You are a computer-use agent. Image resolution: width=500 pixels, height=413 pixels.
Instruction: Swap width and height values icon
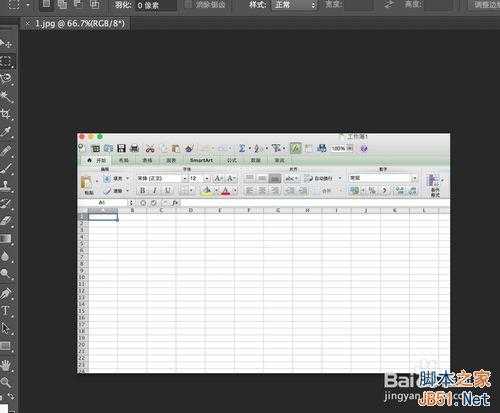[x=388, y=4]
